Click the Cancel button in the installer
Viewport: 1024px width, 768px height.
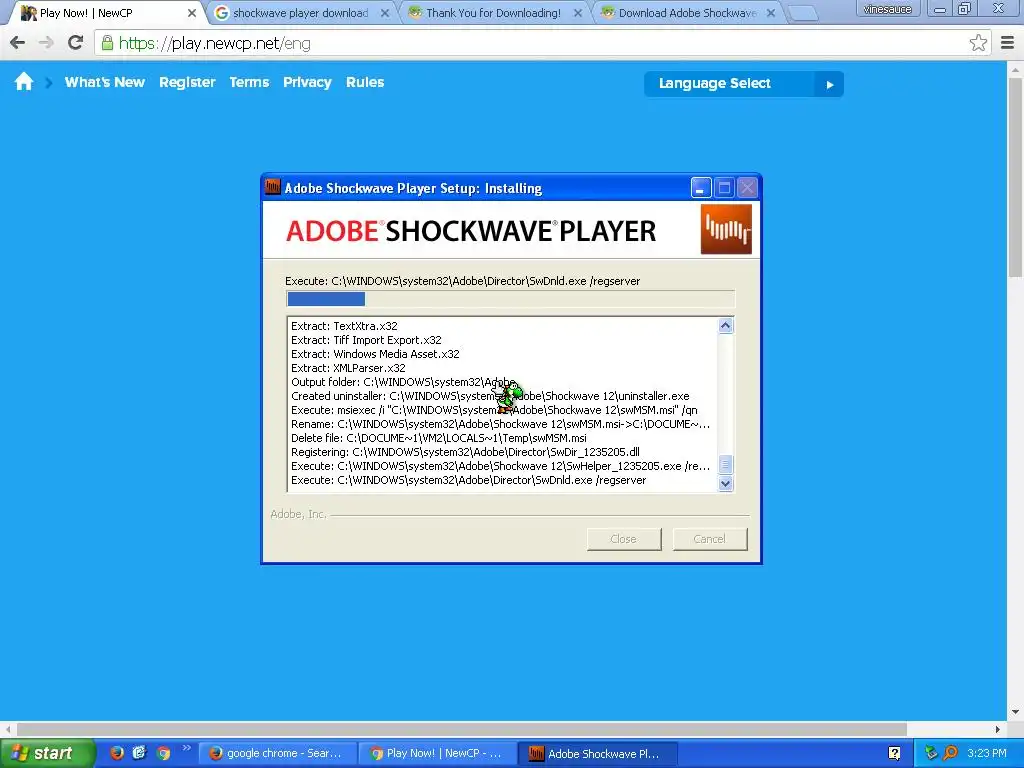tap(710, 539)
